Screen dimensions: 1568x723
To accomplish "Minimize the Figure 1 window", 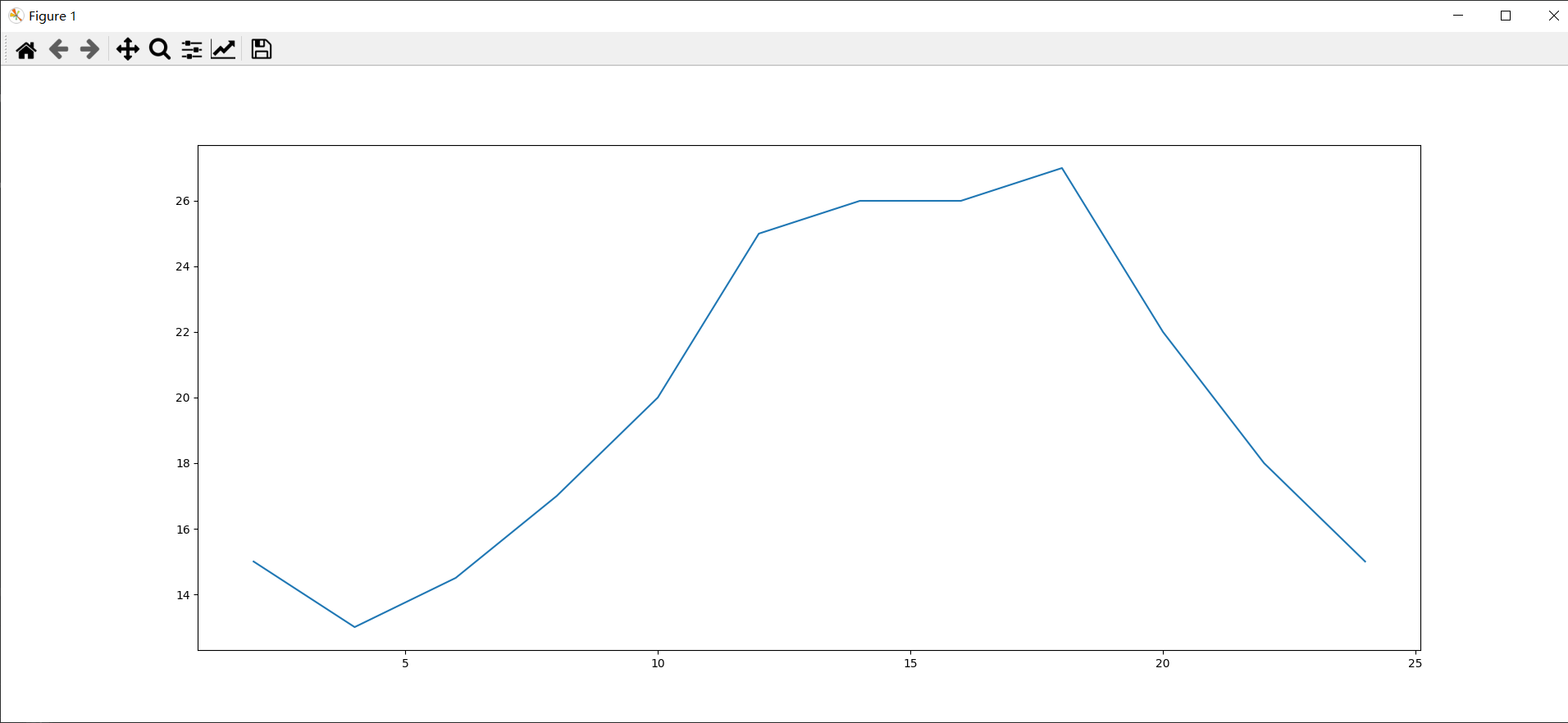I will click(x=1457, y=16).
